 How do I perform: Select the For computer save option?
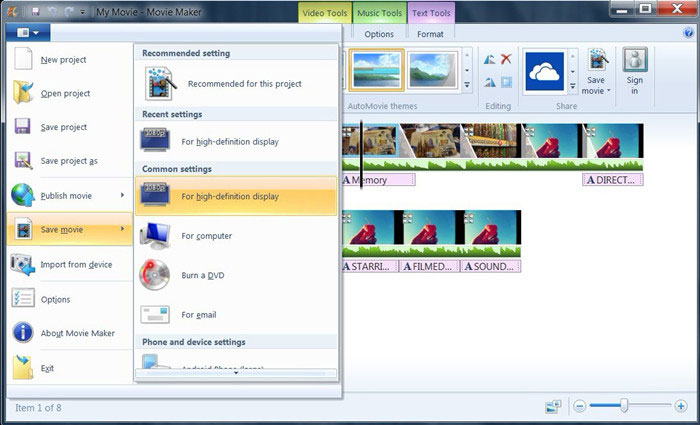click(x=236, y=236)
